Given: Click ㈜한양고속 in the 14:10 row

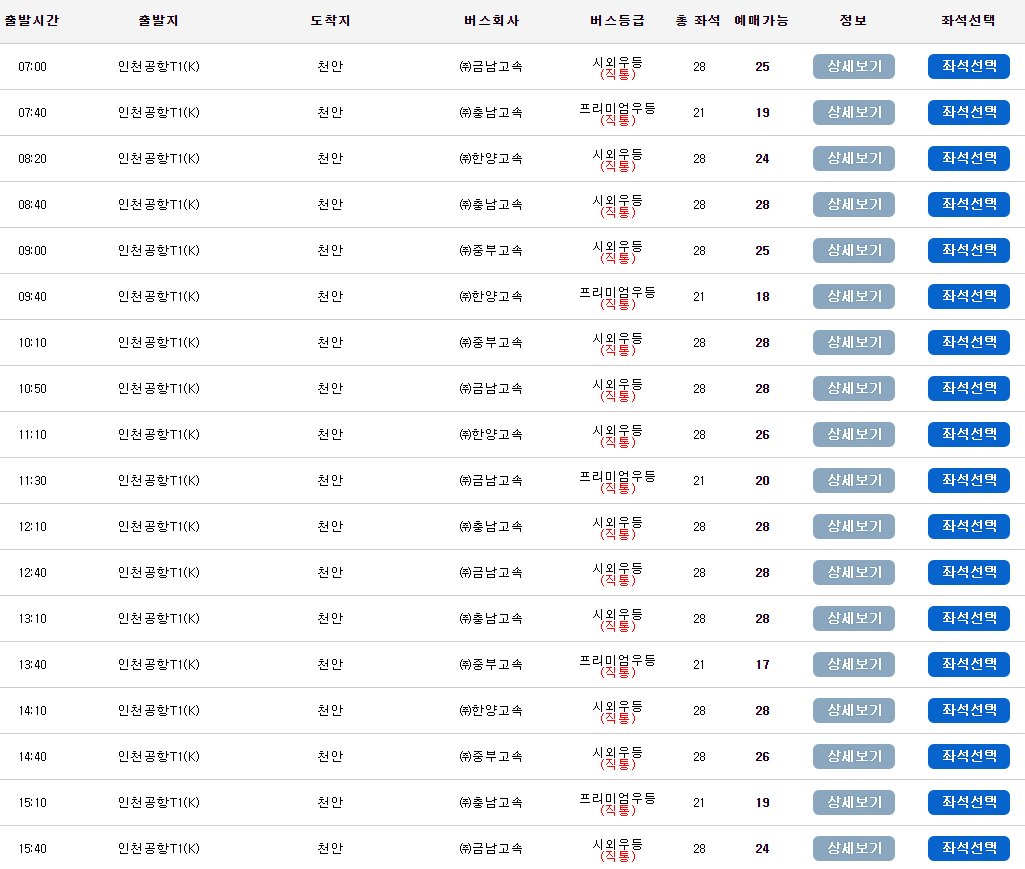Looking at the screenshot, I should 491,710.
